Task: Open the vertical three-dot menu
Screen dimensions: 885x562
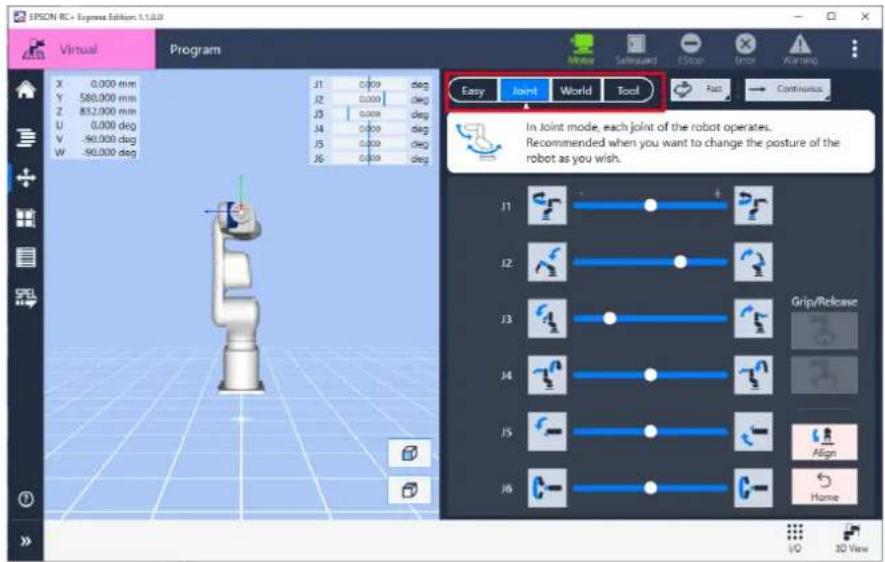Action: [855, 49]
